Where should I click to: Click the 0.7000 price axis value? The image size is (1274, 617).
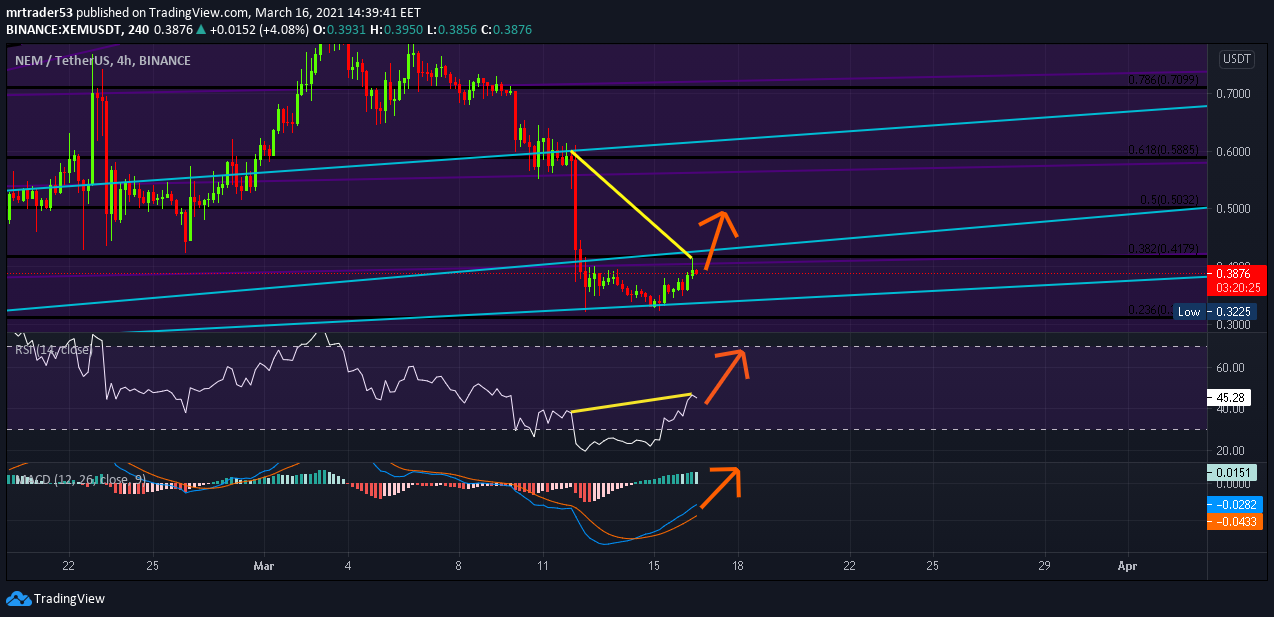pos(1233,94)
